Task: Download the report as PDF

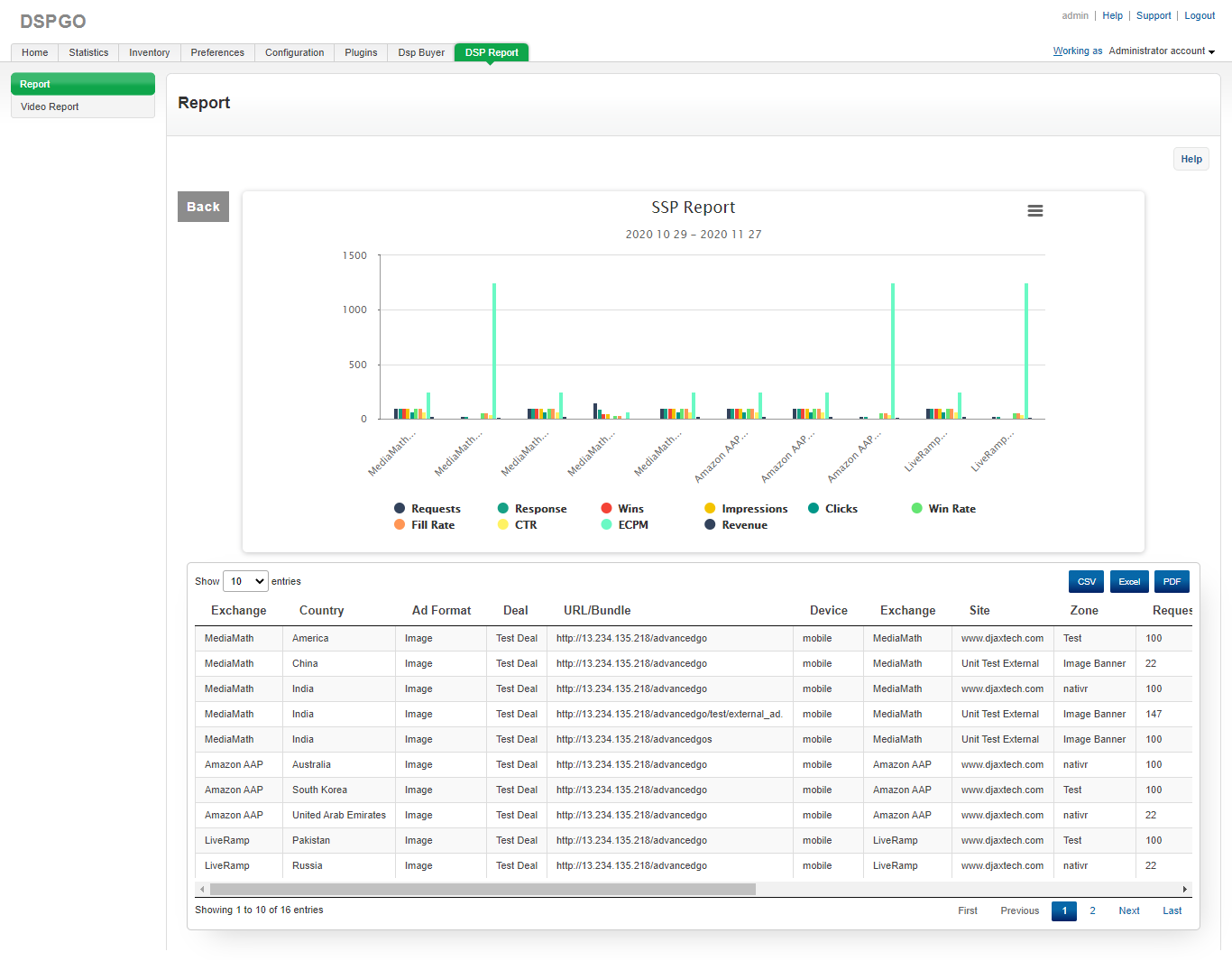Action: pos(1171,582)
